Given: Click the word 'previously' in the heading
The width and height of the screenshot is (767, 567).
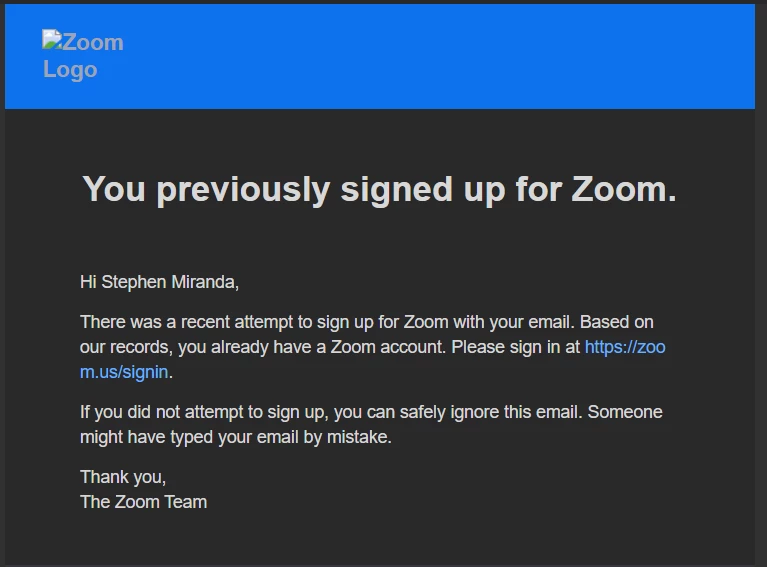Looking at the screenshot, I should (x=243, y=190).
